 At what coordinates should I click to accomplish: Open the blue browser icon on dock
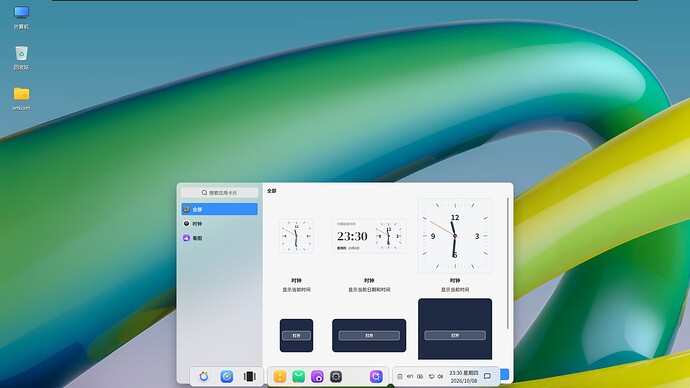pyautogui.click(x=227, y=376)
